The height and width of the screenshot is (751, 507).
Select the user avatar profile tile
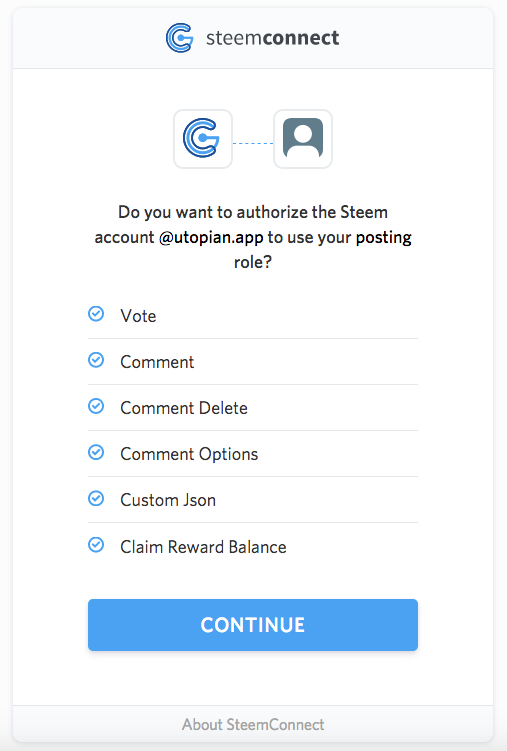(303, 139)
